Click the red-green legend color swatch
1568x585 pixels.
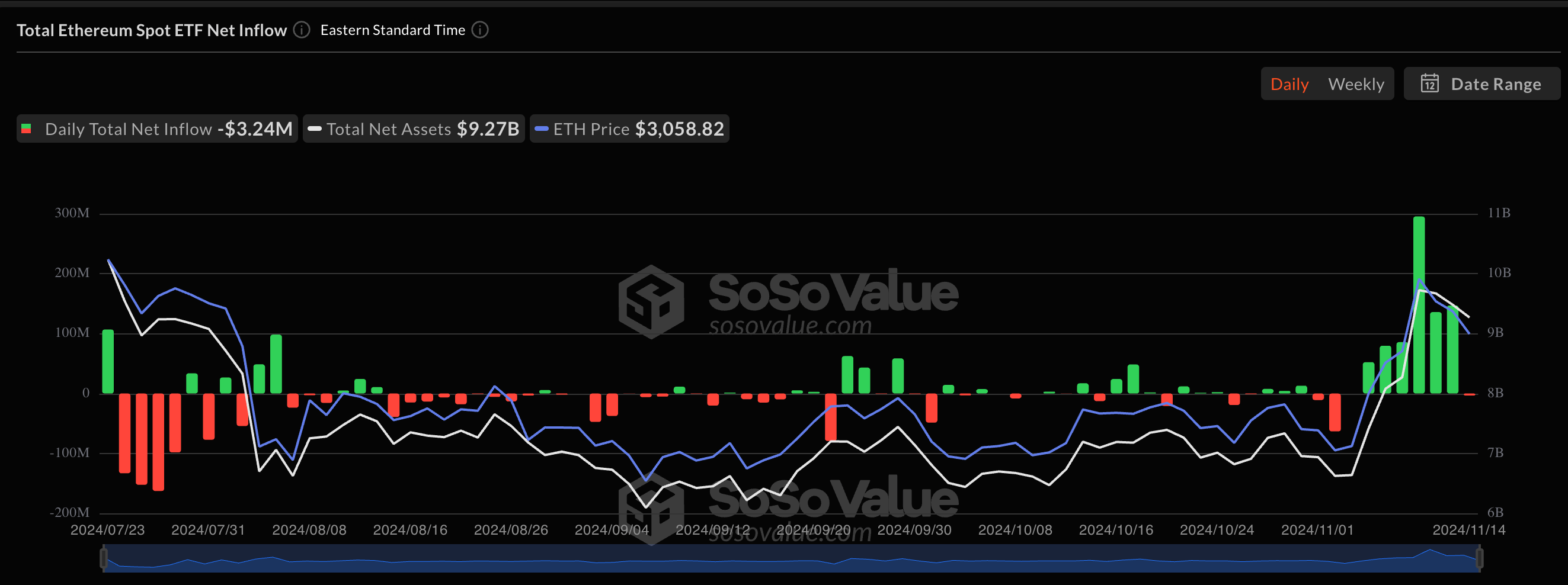click(26, 129)
